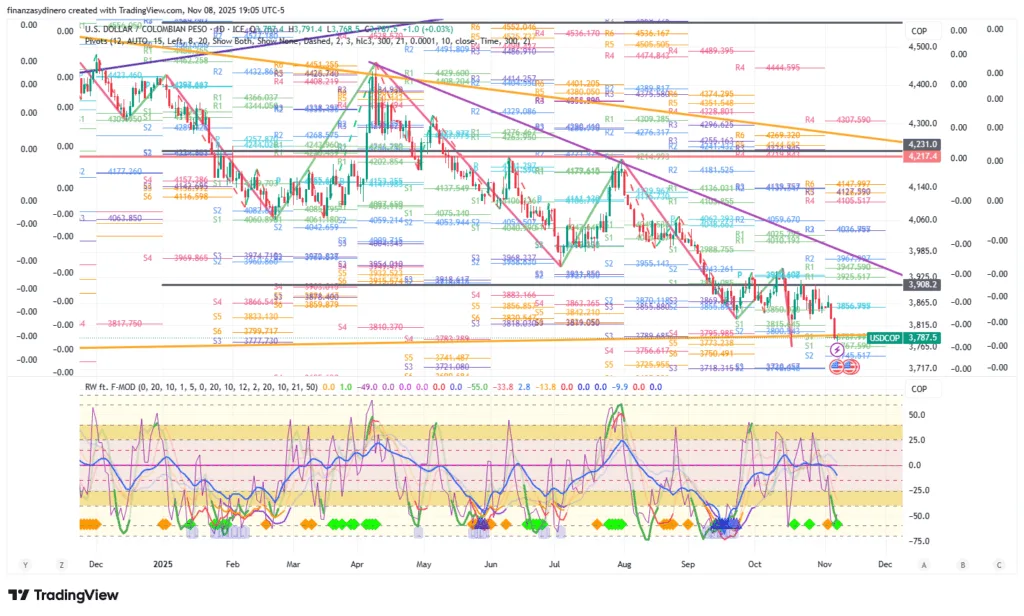Select the 3,908.2 horizontal line price label
Image resolution: width=1024 pixels, height=616 pixels.
click(921, 284)
